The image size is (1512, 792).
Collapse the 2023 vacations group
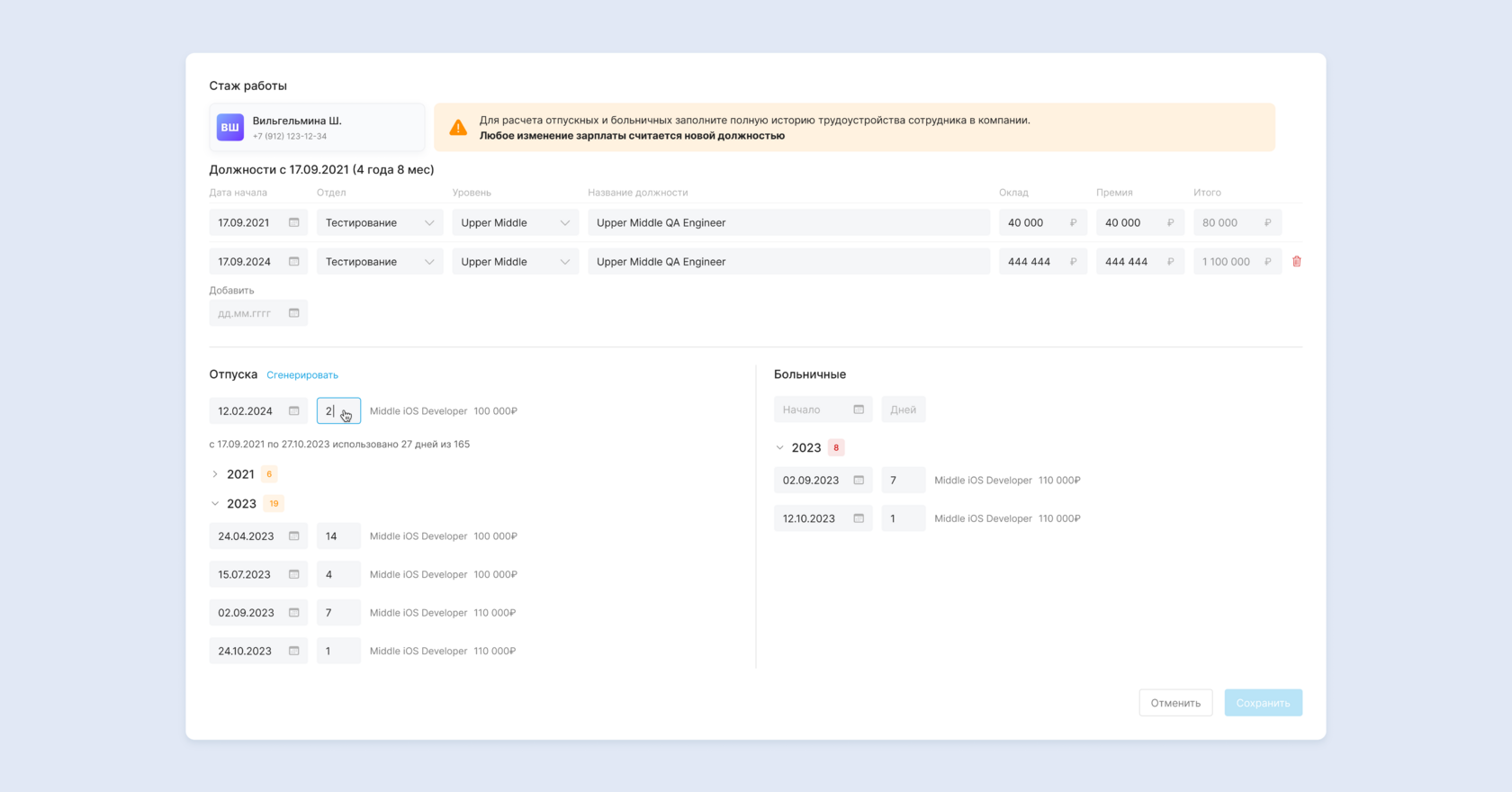click(x=215, y=504)
